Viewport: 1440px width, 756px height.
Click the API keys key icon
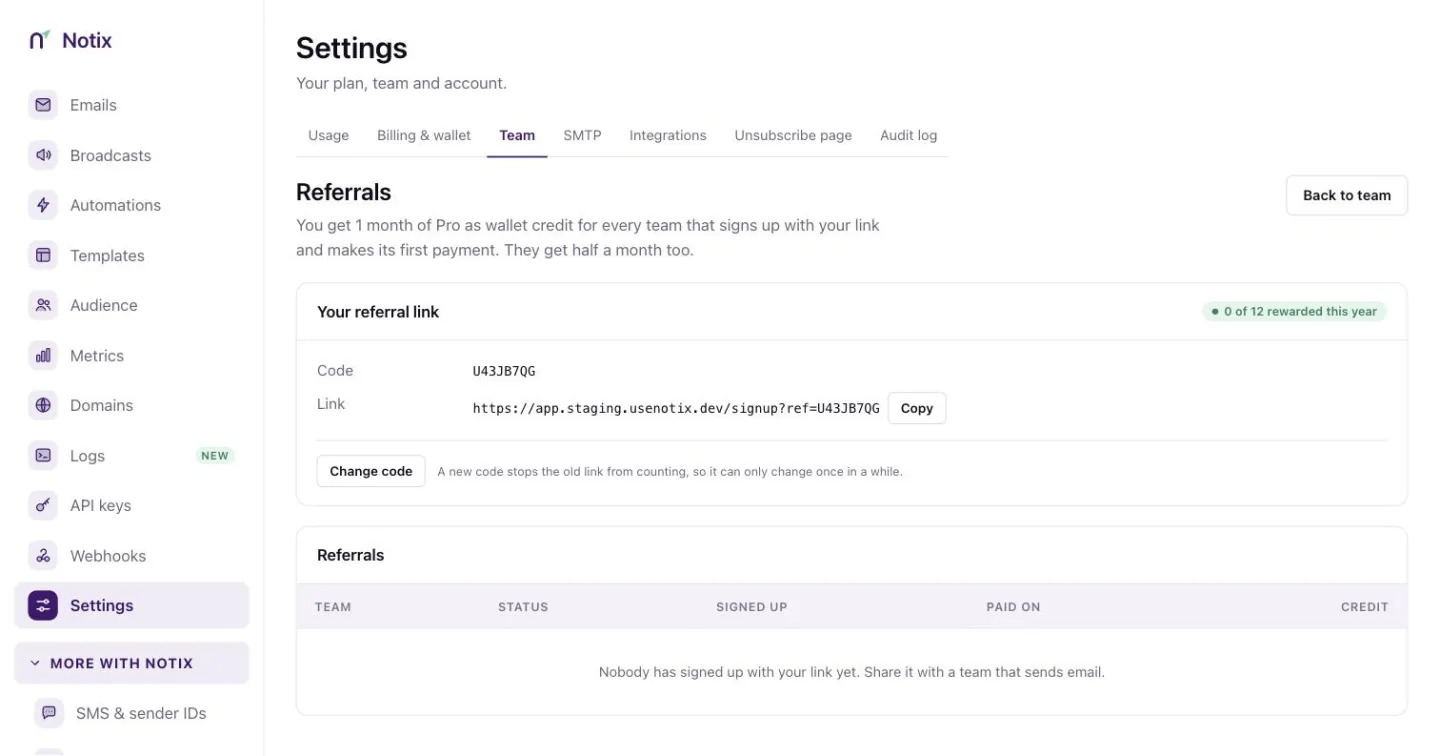[43, 505]
